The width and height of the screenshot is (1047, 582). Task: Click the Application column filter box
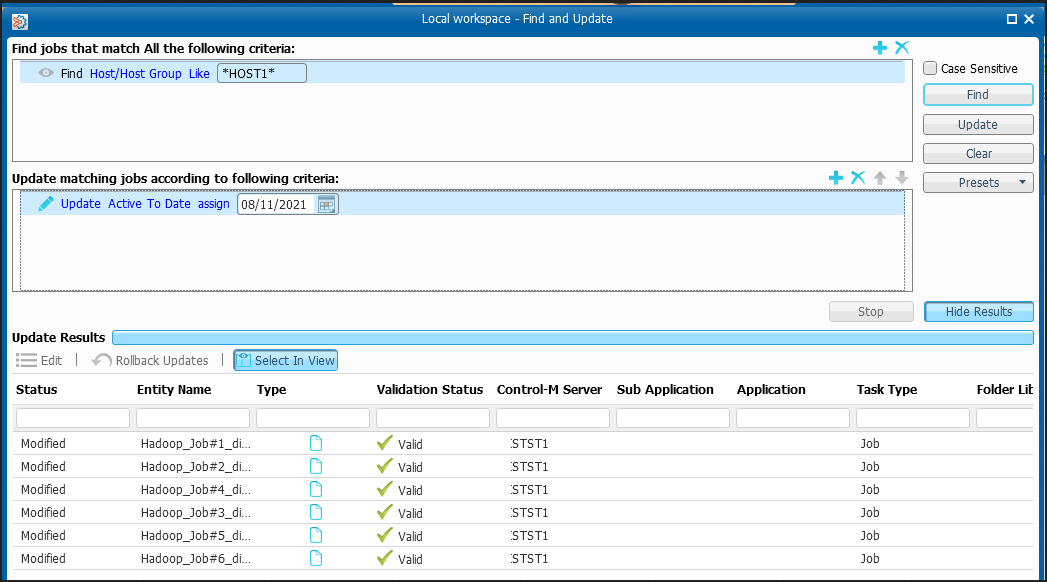pos(793,418)
